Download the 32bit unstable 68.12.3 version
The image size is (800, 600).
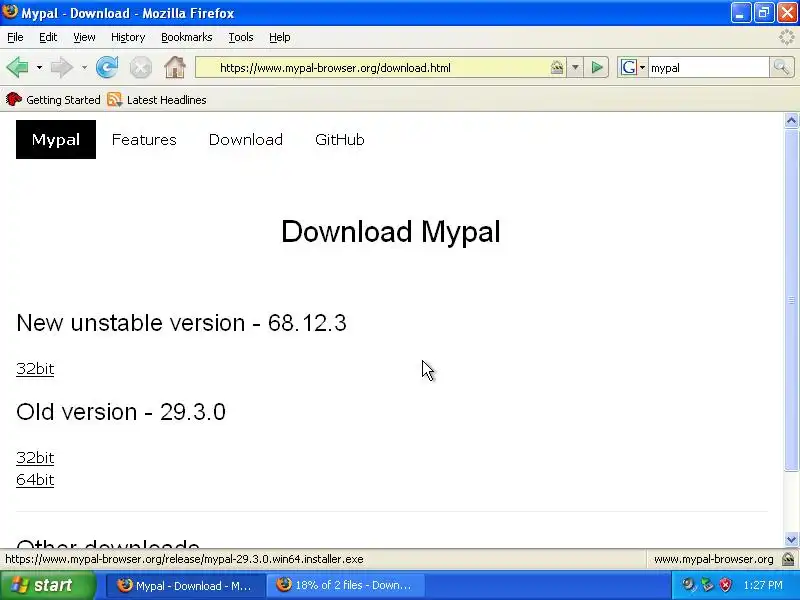[x=35, y=368]
